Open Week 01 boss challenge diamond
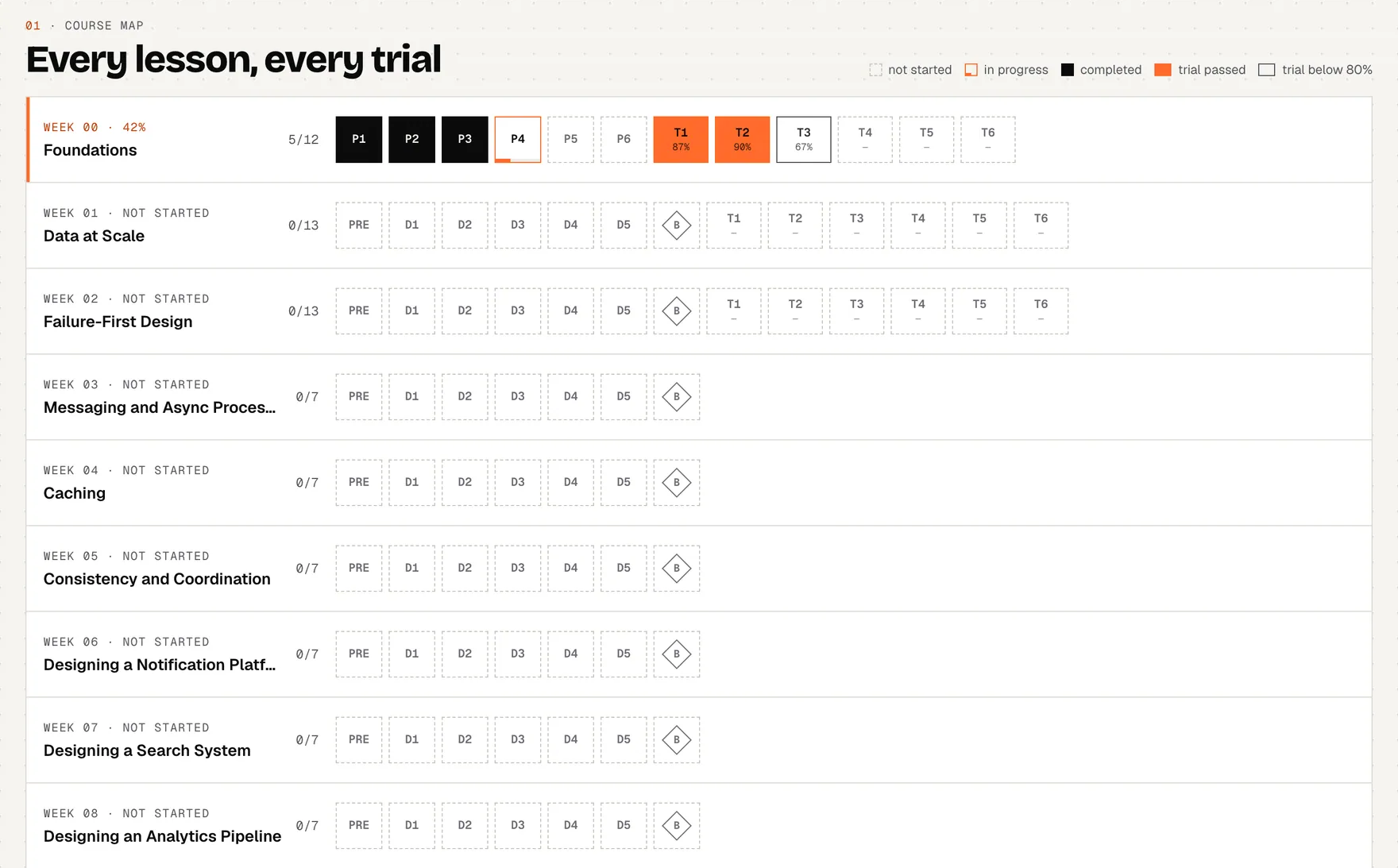Image resolution: width=1398 pixels, height=868 pixels. [x=677, y=226]
